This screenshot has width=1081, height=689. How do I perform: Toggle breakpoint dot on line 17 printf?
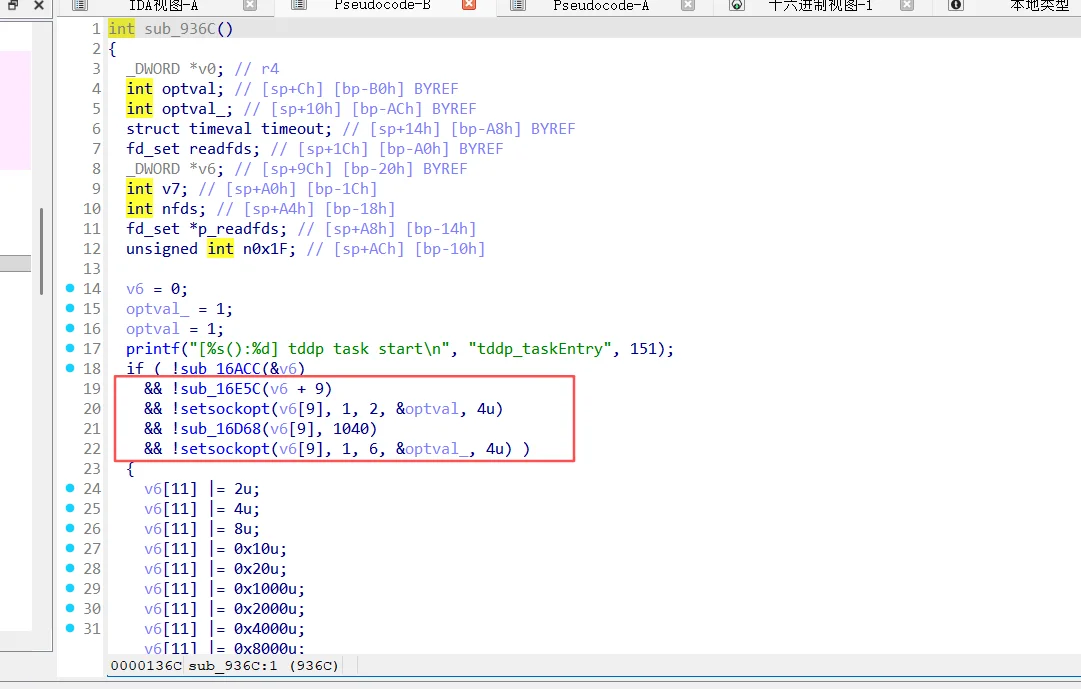[x=70, y=348]
